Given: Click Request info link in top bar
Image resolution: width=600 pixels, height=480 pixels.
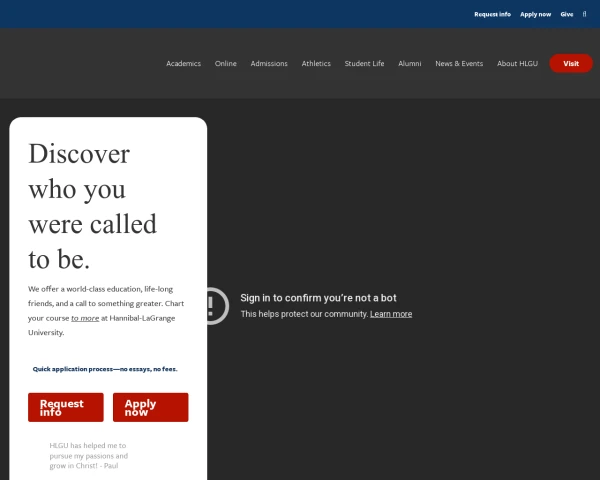Looking at the screenshot, I should 492,14.
